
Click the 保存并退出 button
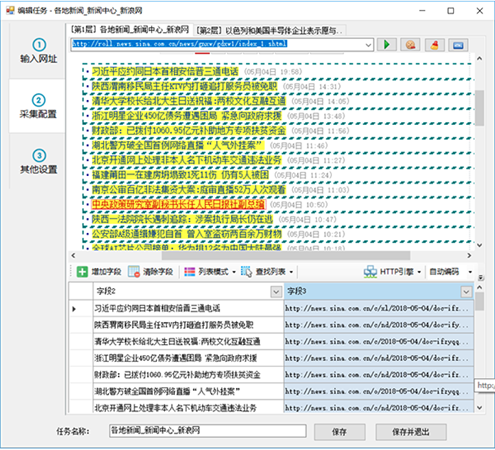[411, 432]
